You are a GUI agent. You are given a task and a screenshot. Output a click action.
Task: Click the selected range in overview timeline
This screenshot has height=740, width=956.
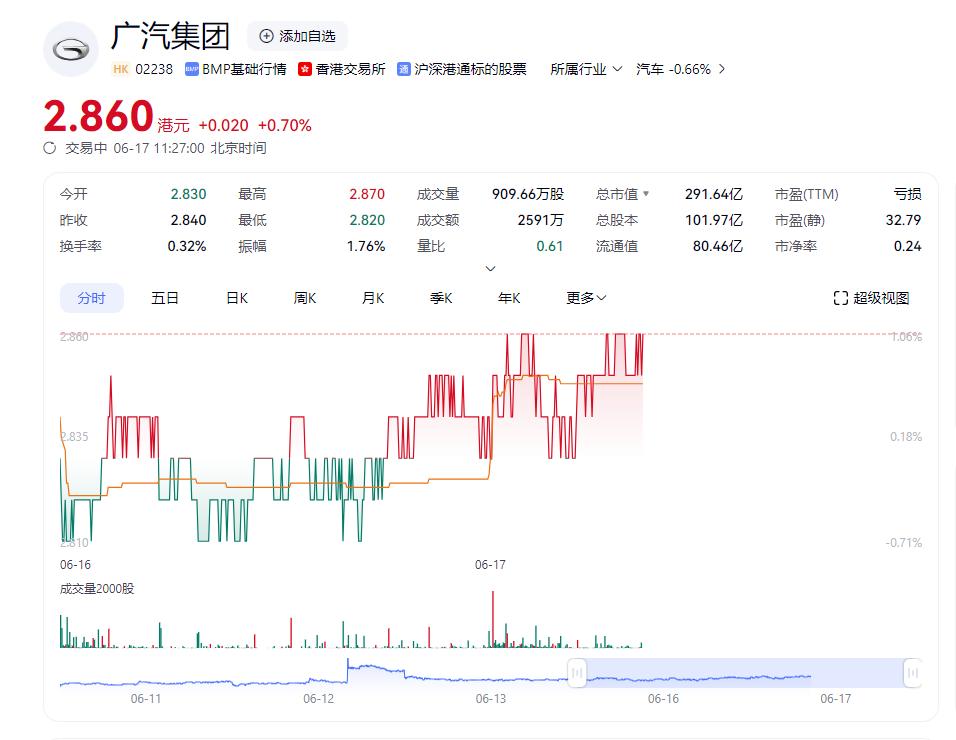pos(745,673)
